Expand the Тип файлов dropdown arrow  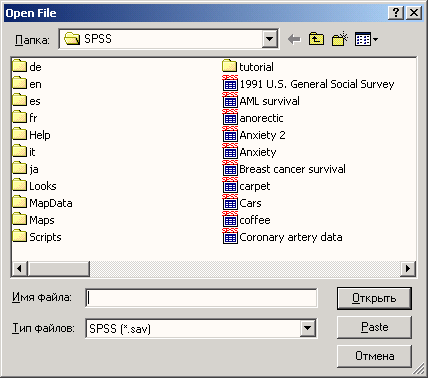coord(307,328)
